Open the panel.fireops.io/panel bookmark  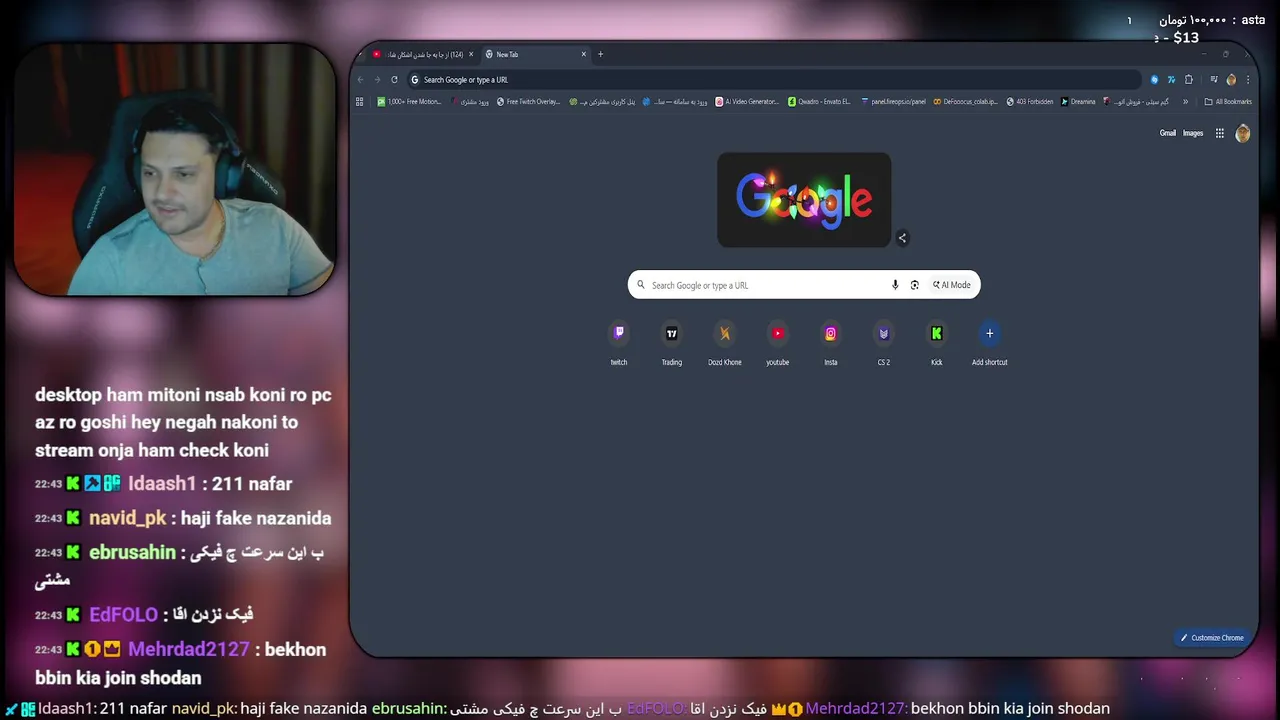click(893, 101)
